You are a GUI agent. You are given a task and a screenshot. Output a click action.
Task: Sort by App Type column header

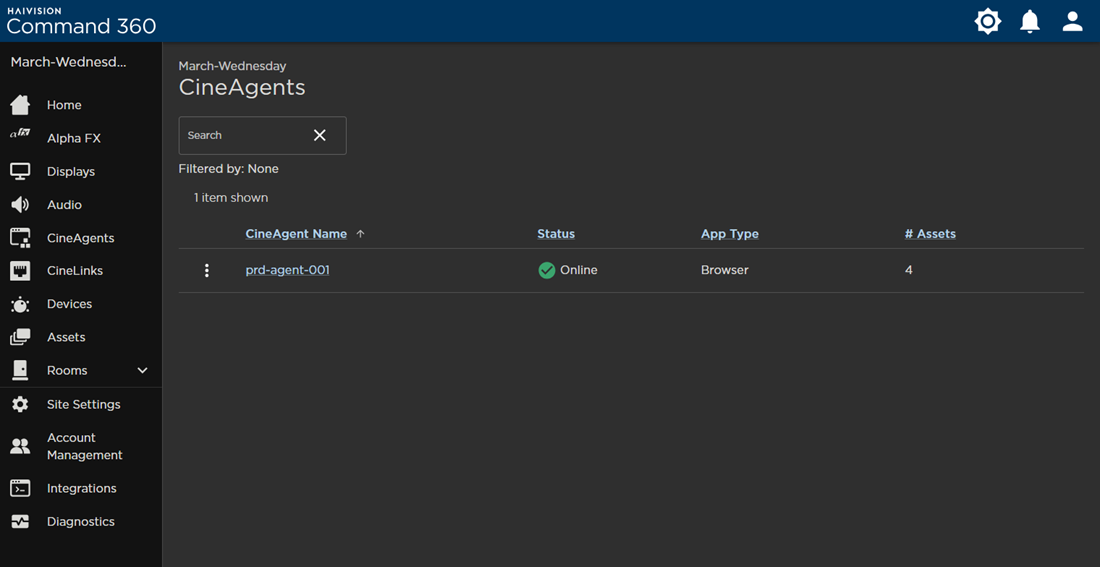[730, 234]
